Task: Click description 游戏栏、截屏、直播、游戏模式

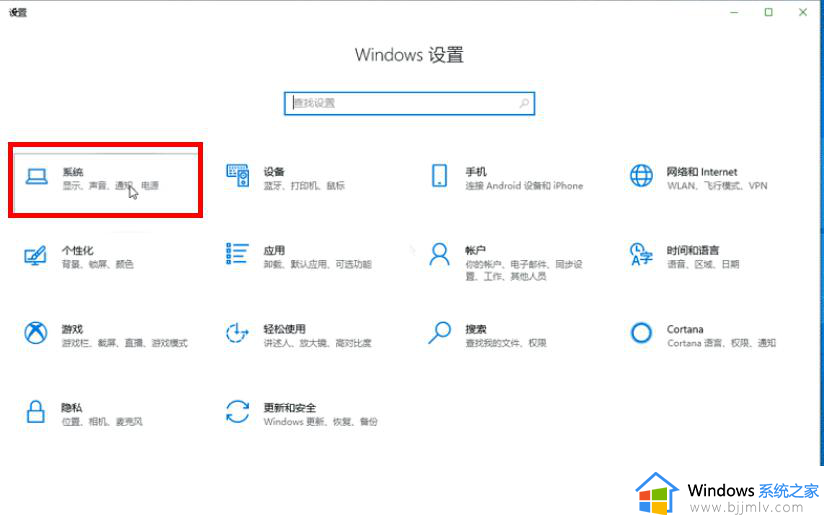Action: click(x=125, y=343)
